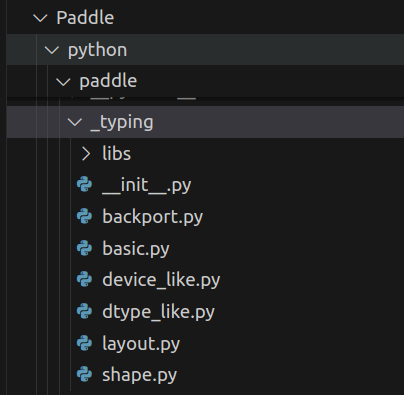
Task: Collapse the lowercase paddle folder chevron
Action: (63, 82)
